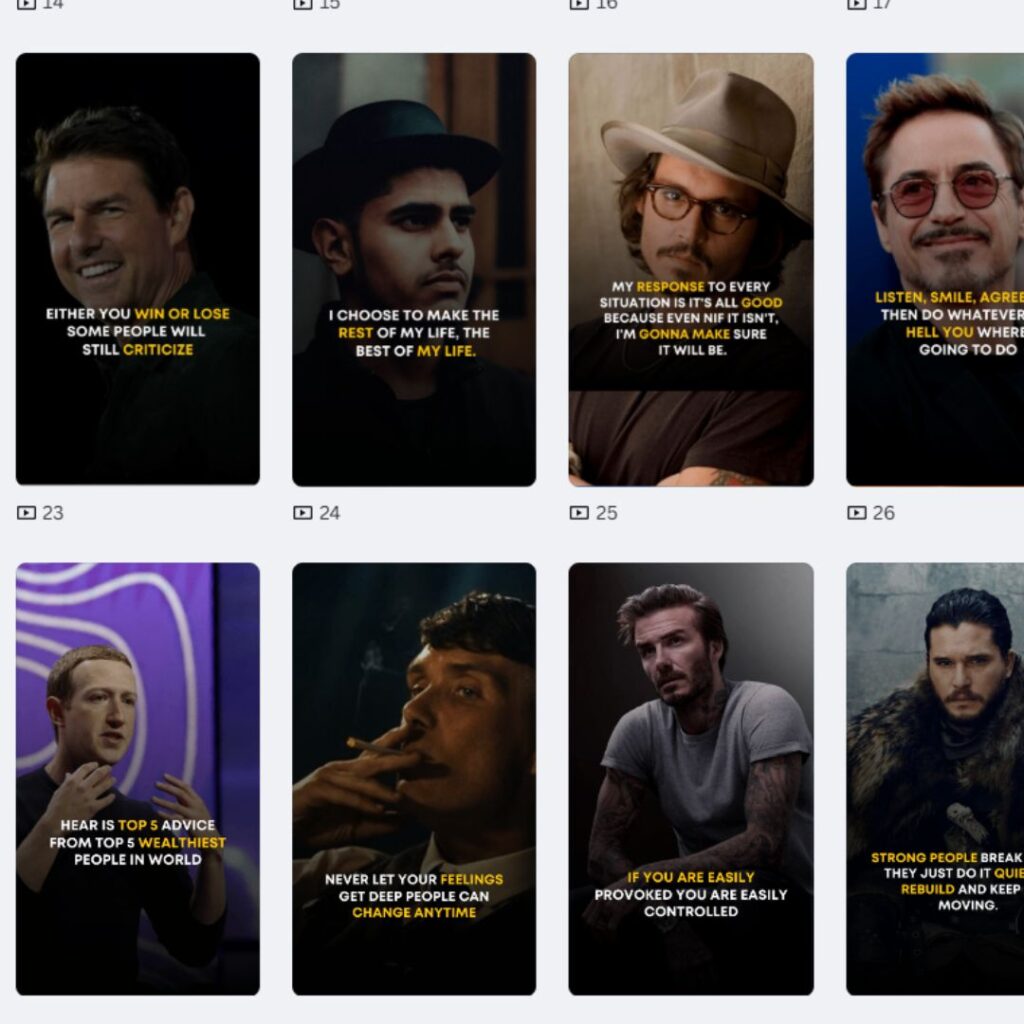Open the "Never let your feelings" video
This screenshot has width=1024, height=1024.
[414, 779]
